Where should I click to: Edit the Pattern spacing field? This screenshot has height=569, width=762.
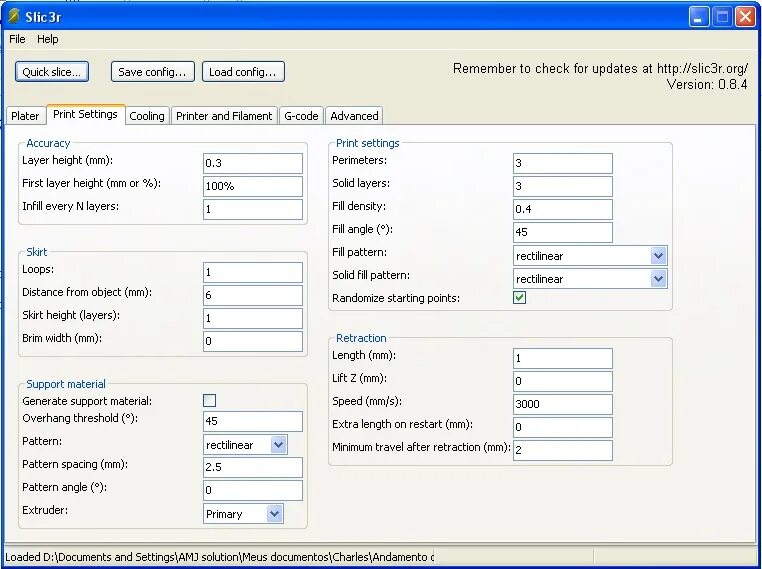[253, 467]
